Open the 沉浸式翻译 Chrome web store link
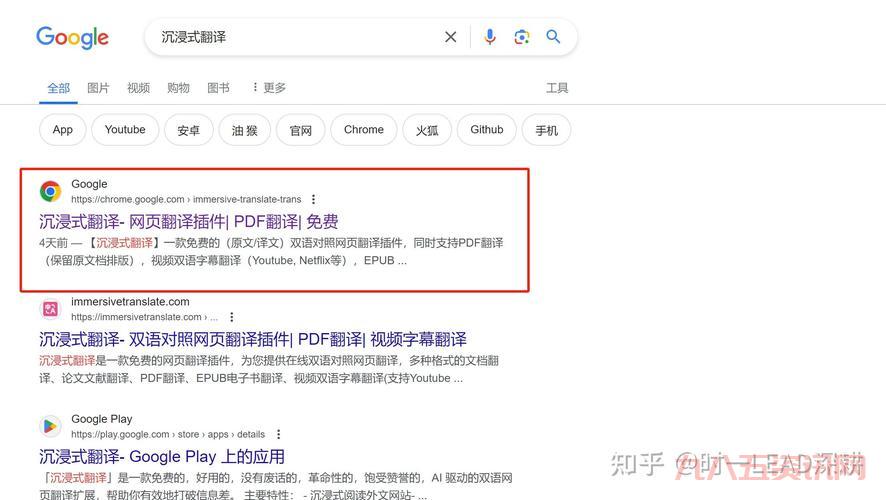The width and height of the screenshot is (886, 500). pyautogui.click(x=189, y=221)
